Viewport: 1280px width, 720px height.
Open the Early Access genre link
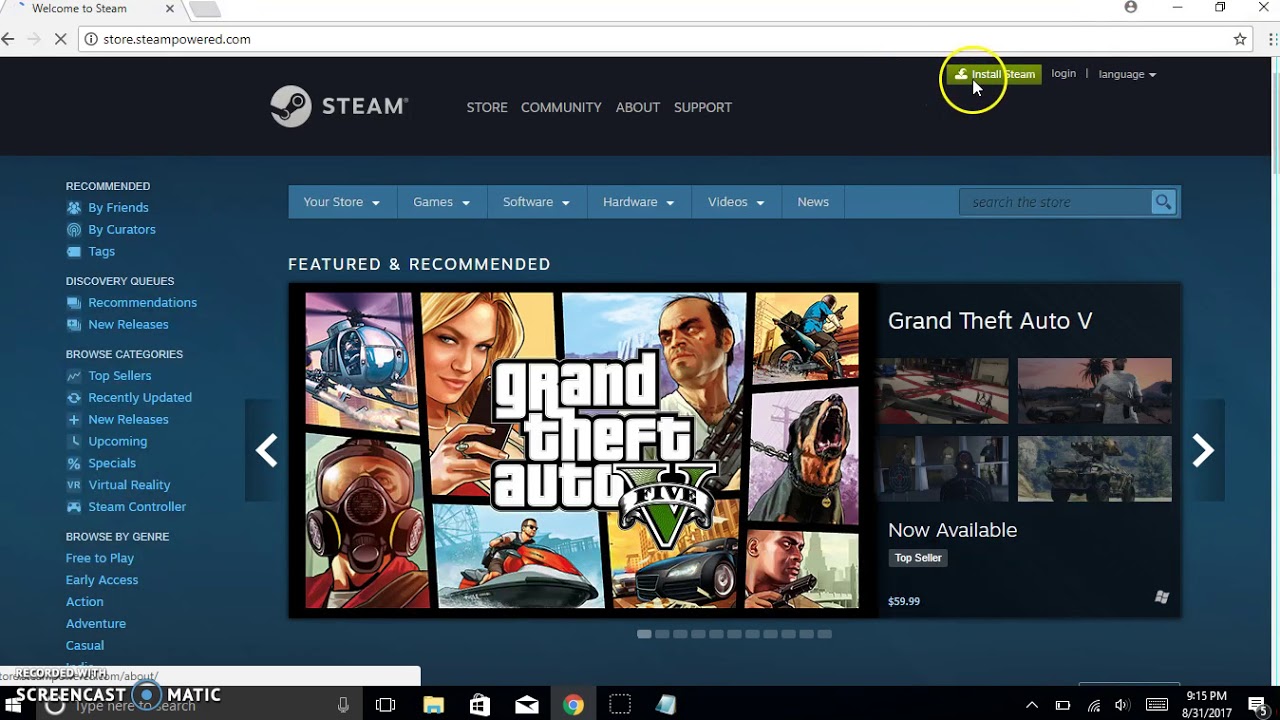click(x=102, y=580)
